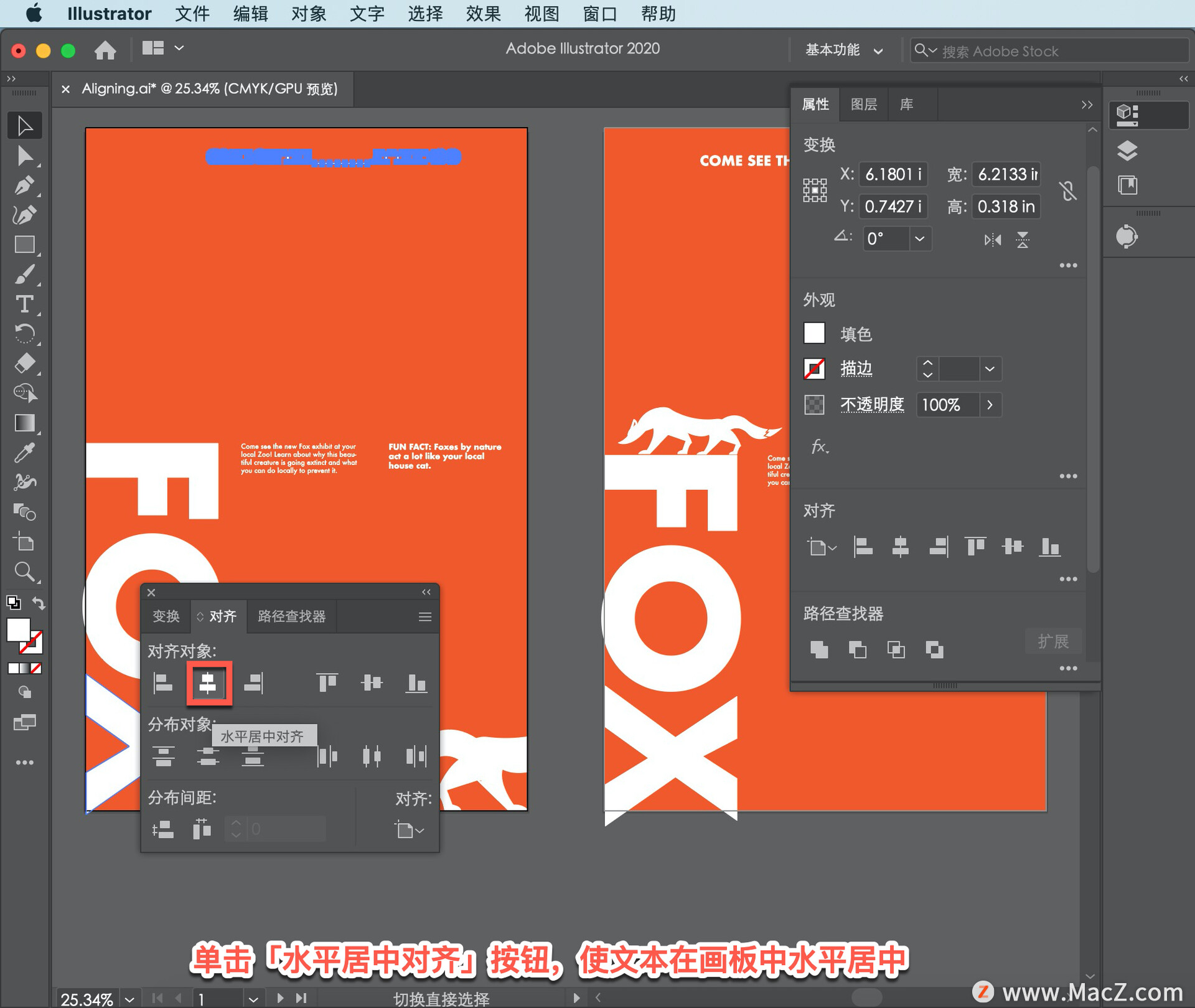Toggle constrain width and height proportions link
The image size is (1195, 1008).
click(x=1068, y=190)
